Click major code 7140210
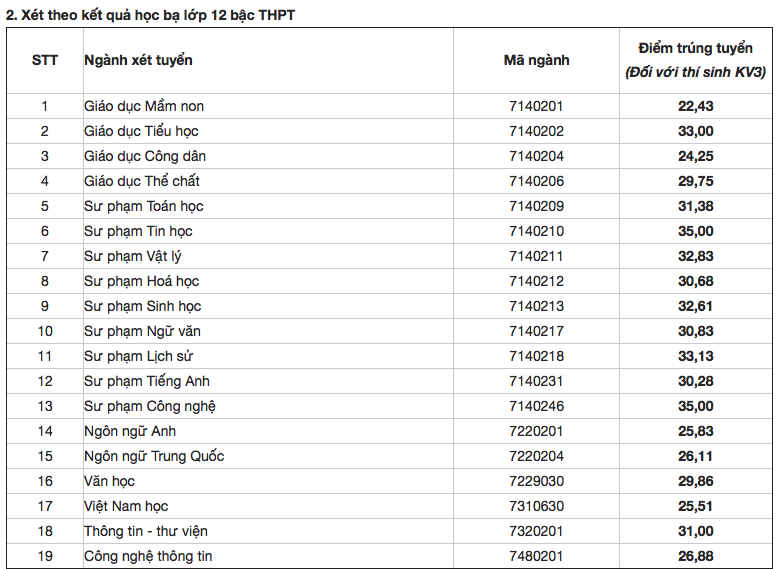777x569 pixels. [x=536, y=231]
